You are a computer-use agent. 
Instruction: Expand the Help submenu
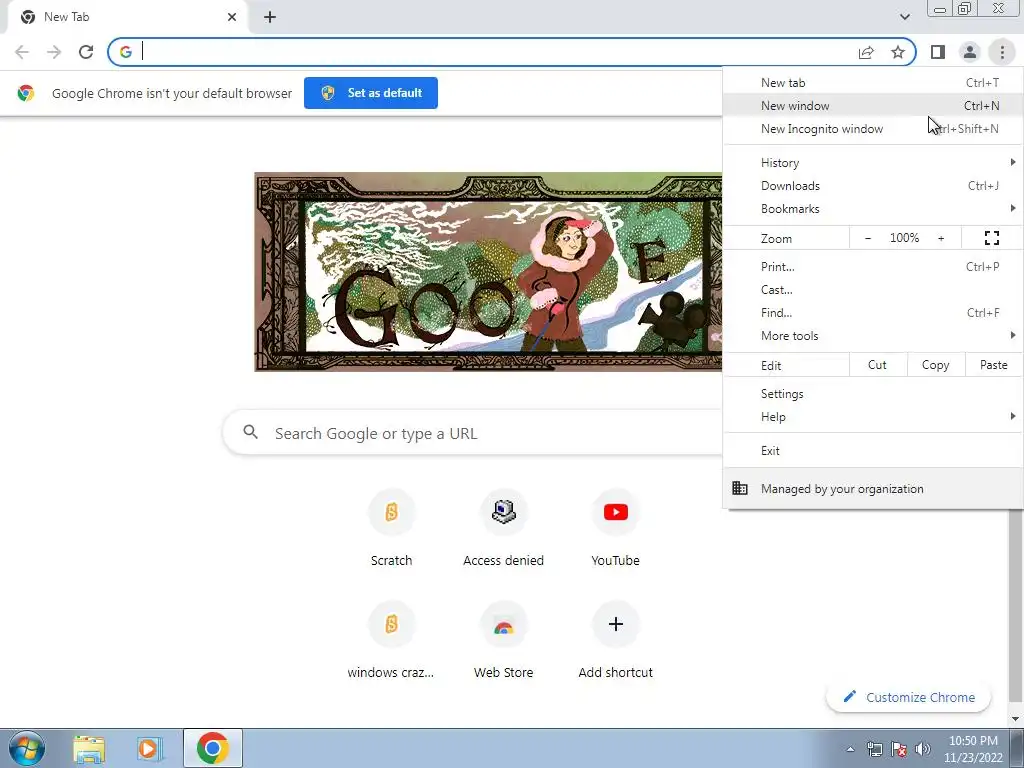(873, 417)
